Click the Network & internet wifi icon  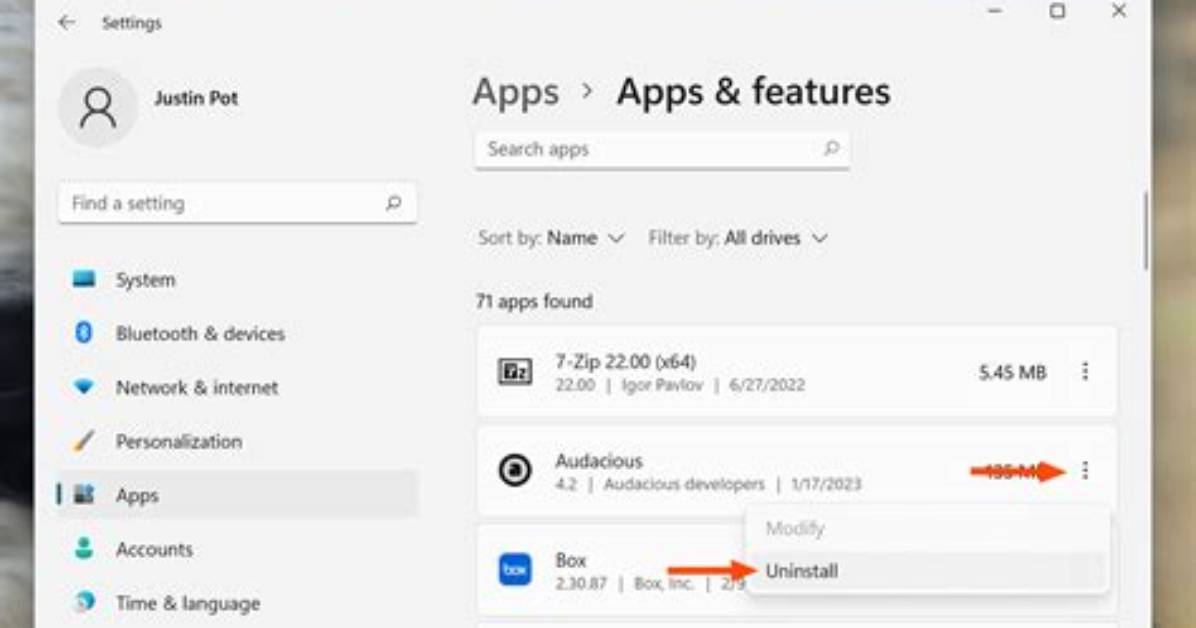click(x=84, y=387)
